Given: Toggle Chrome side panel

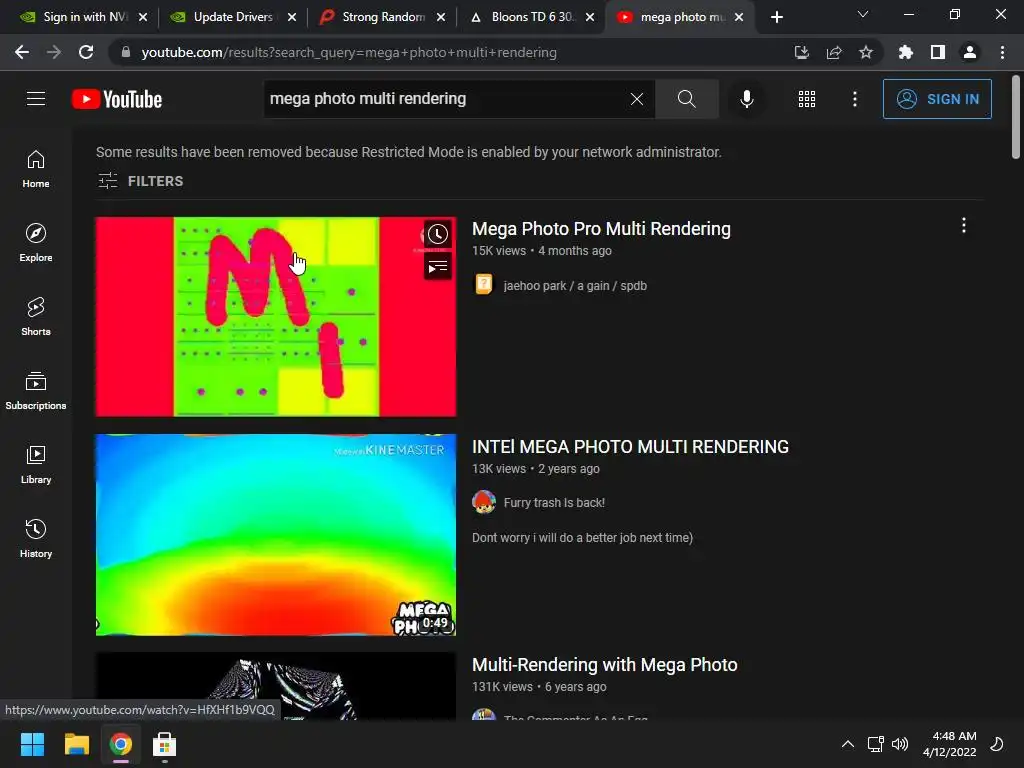Looking at the screenshot, I should click(938, 52).
